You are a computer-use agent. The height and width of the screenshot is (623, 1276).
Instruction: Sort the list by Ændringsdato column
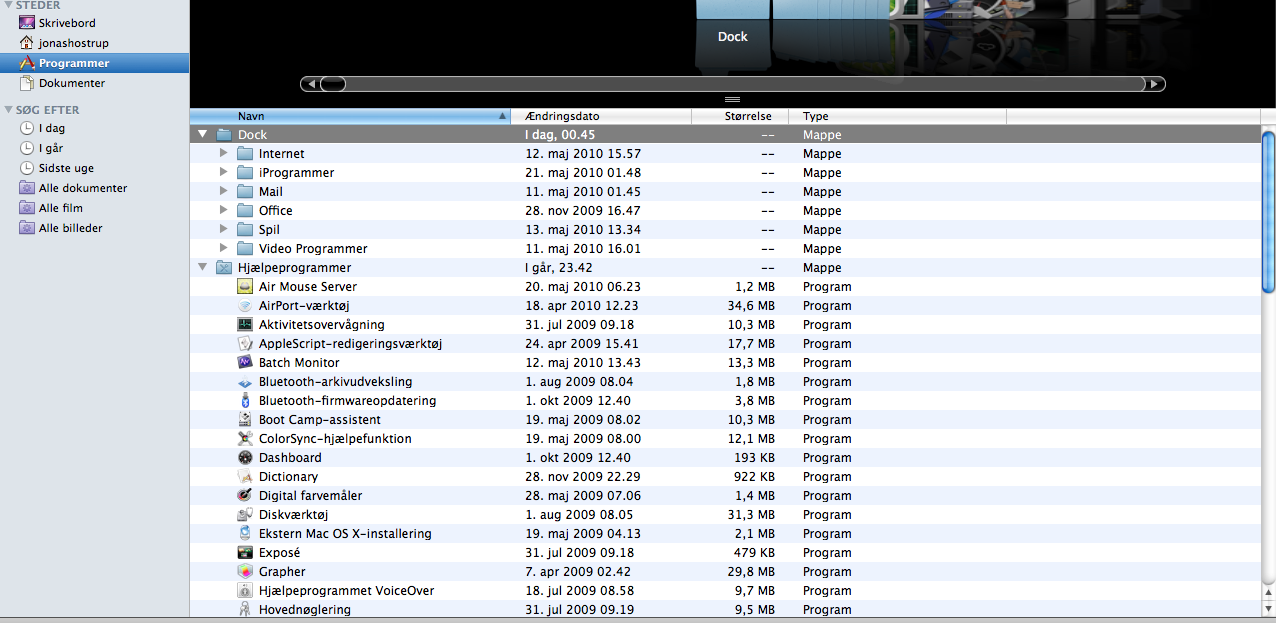point(601,116)
